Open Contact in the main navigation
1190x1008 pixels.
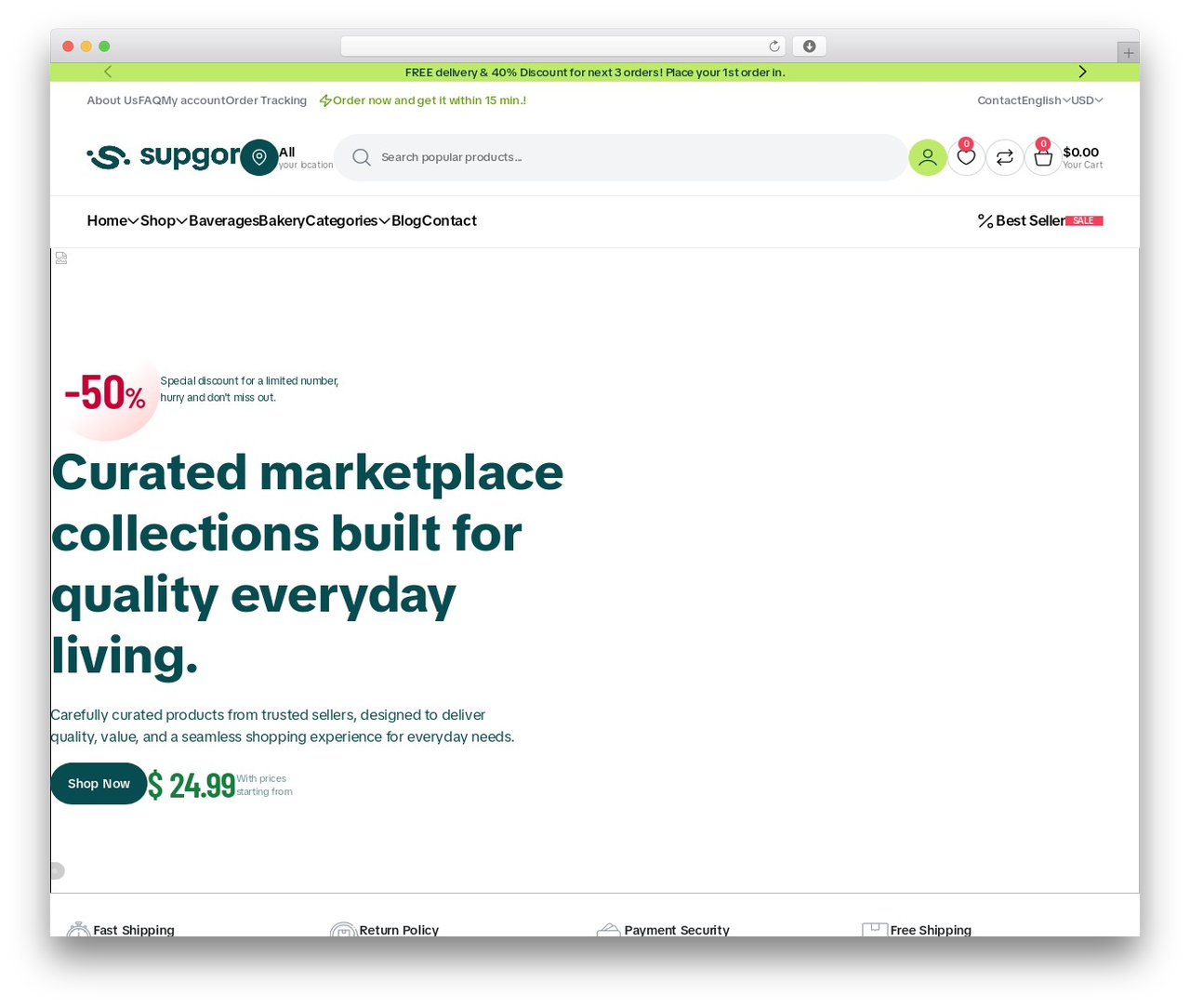(449, 220)
